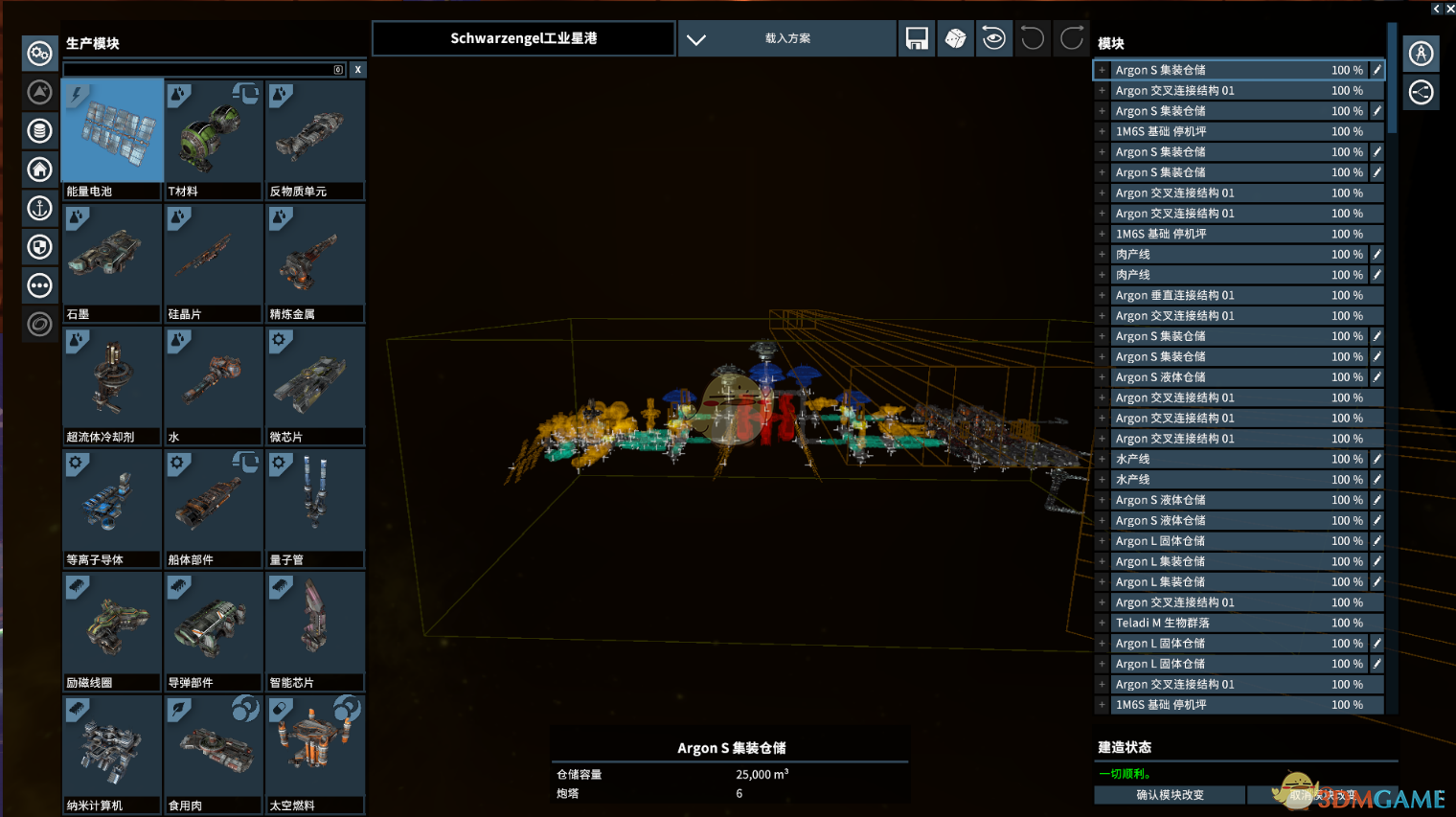Select the 量子管 production module

tap(314, 509)
